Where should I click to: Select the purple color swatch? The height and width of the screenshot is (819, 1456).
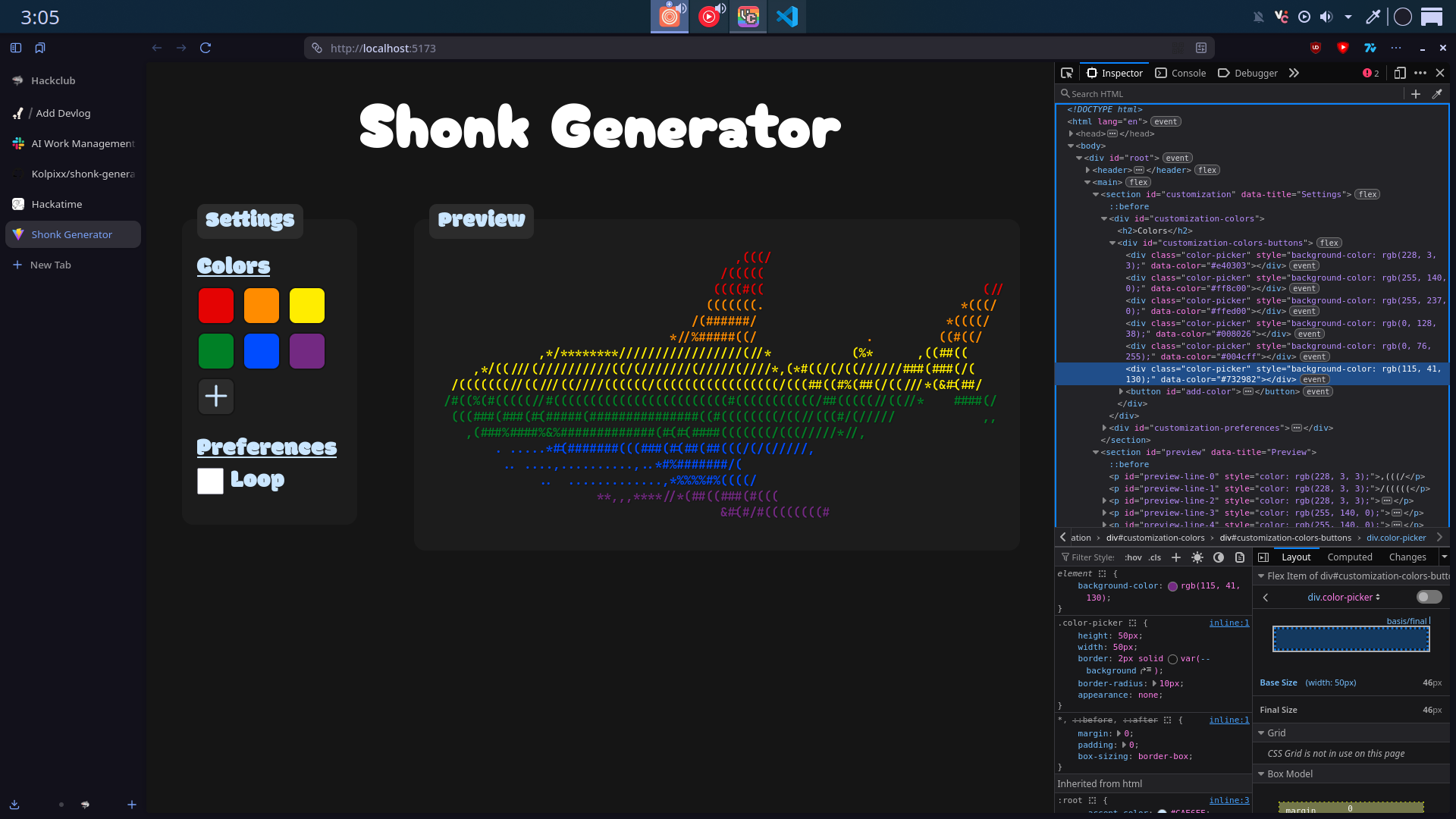click(x=307, y=351)
